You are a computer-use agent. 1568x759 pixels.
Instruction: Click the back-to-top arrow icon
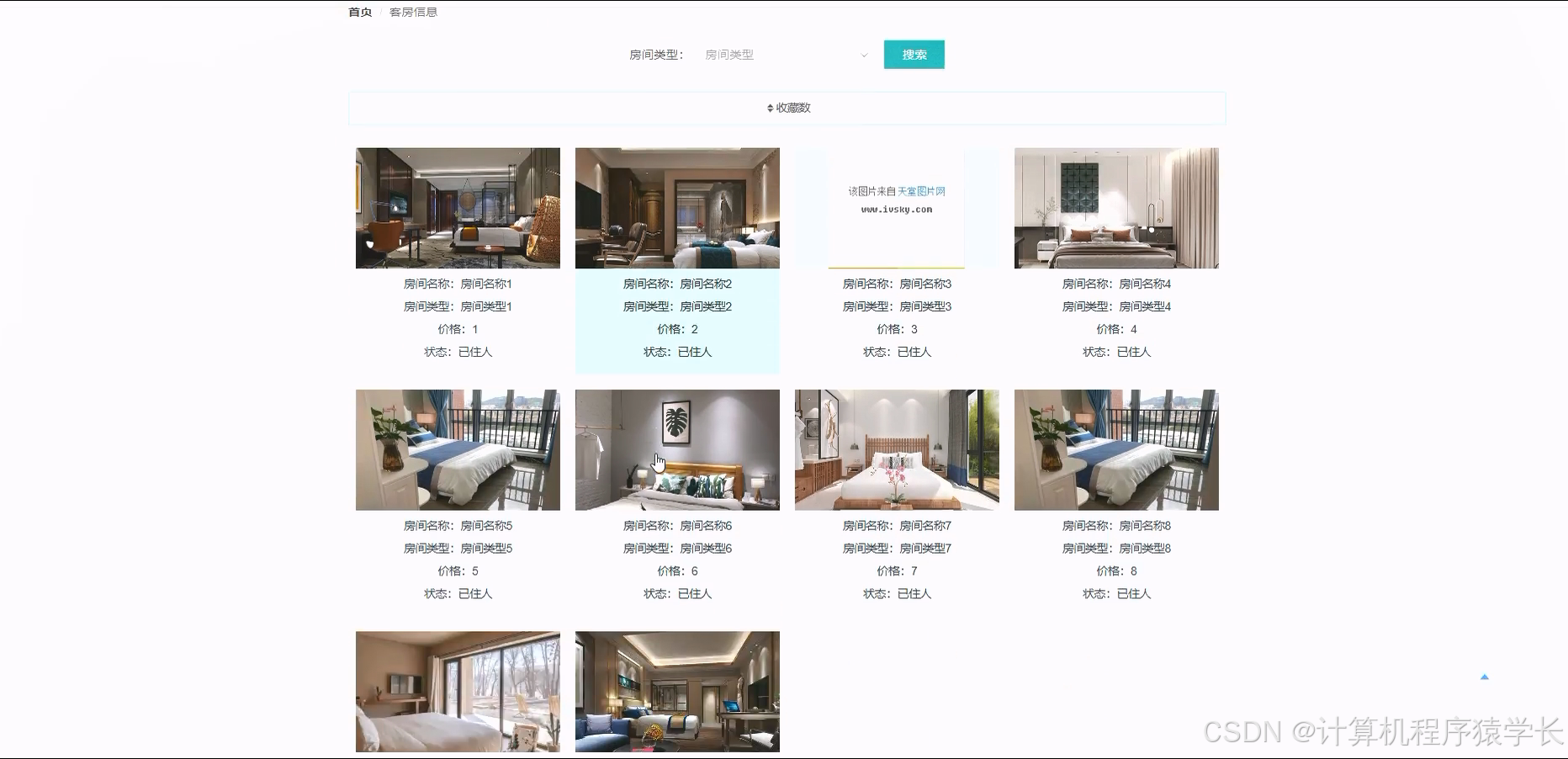tap(1486, 676)
